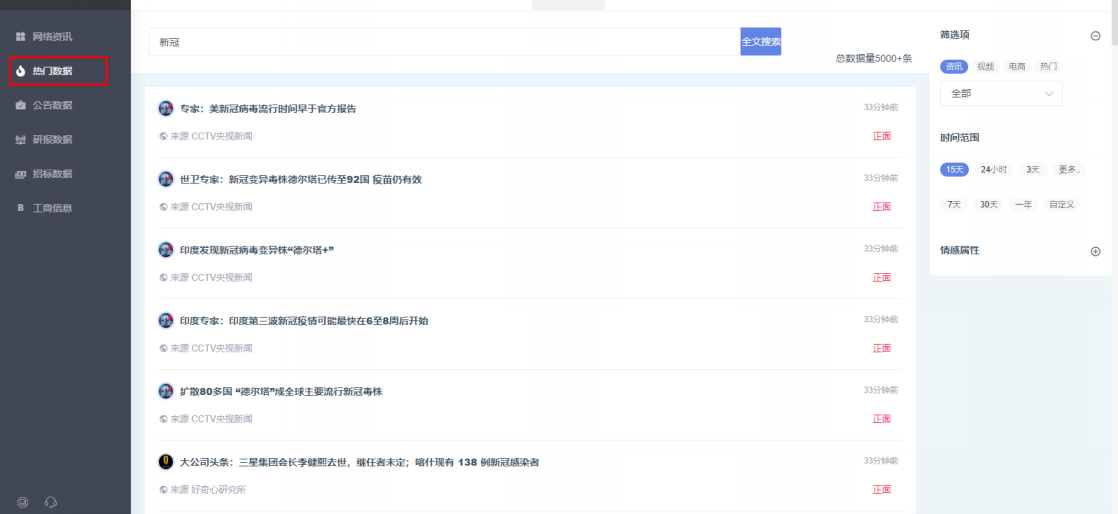Viewport: 1118px width, 514px height.
Task: Expand the 情感属性 section with plus icon
Action: [1095, 251]
